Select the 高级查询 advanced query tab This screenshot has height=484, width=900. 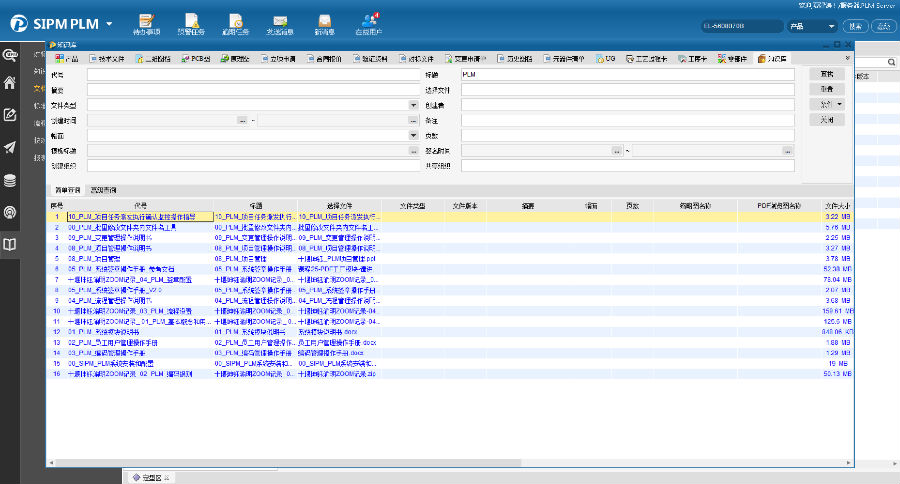pos(104,189)
